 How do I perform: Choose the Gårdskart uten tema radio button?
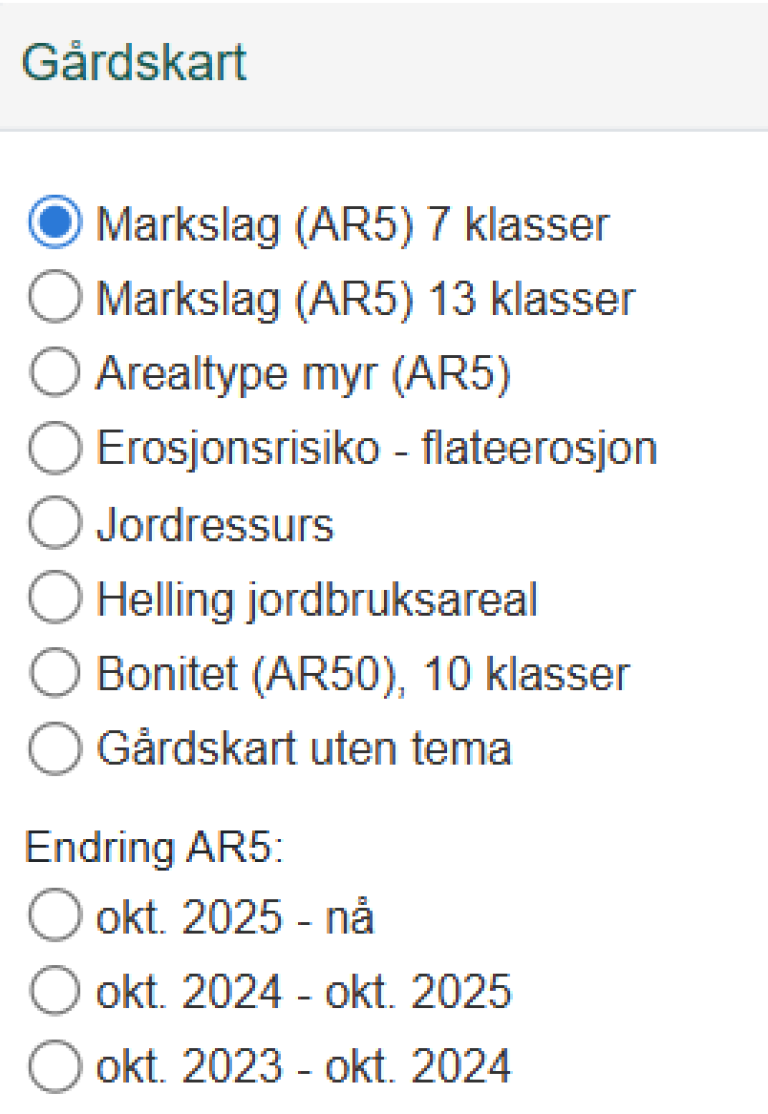pyautogui.click(x=54, y=749)
